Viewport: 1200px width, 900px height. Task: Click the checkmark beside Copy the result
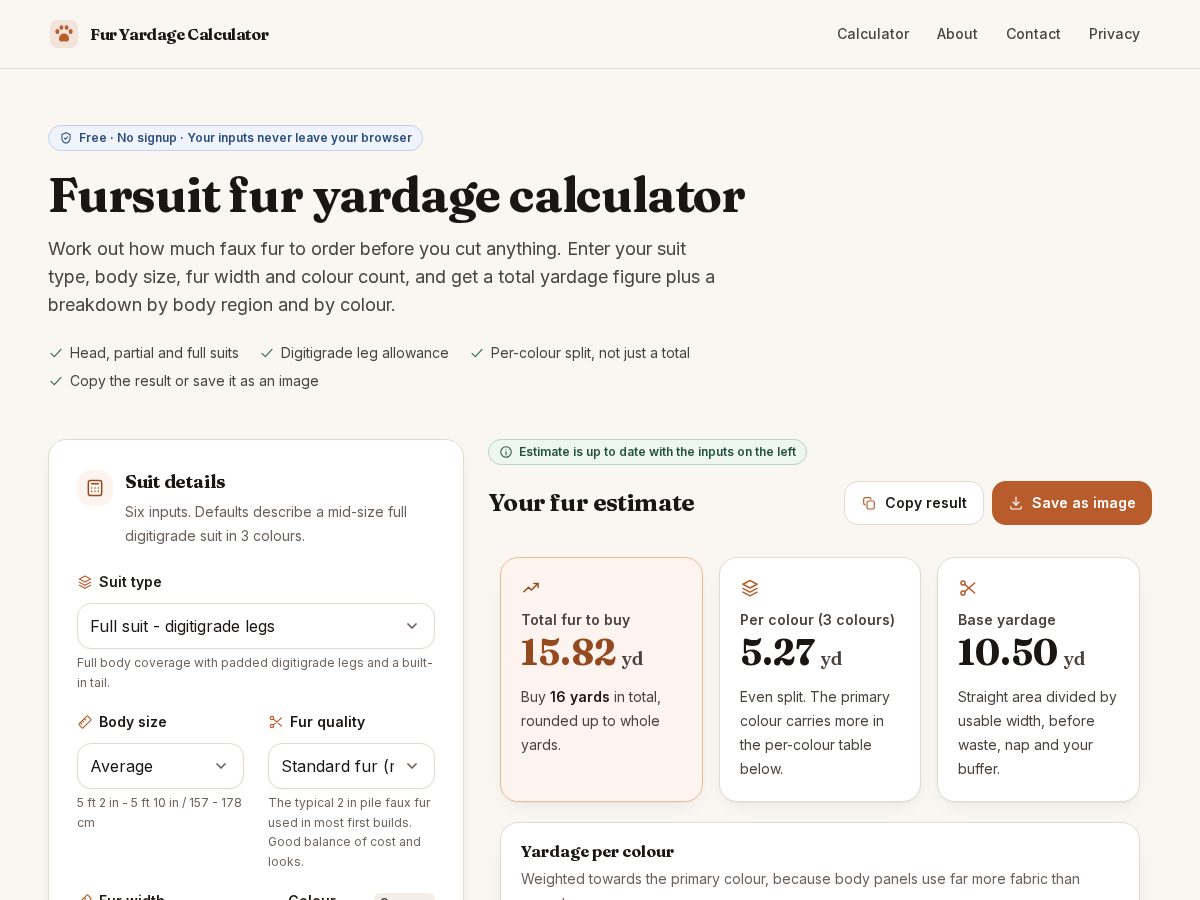[56, 381]
